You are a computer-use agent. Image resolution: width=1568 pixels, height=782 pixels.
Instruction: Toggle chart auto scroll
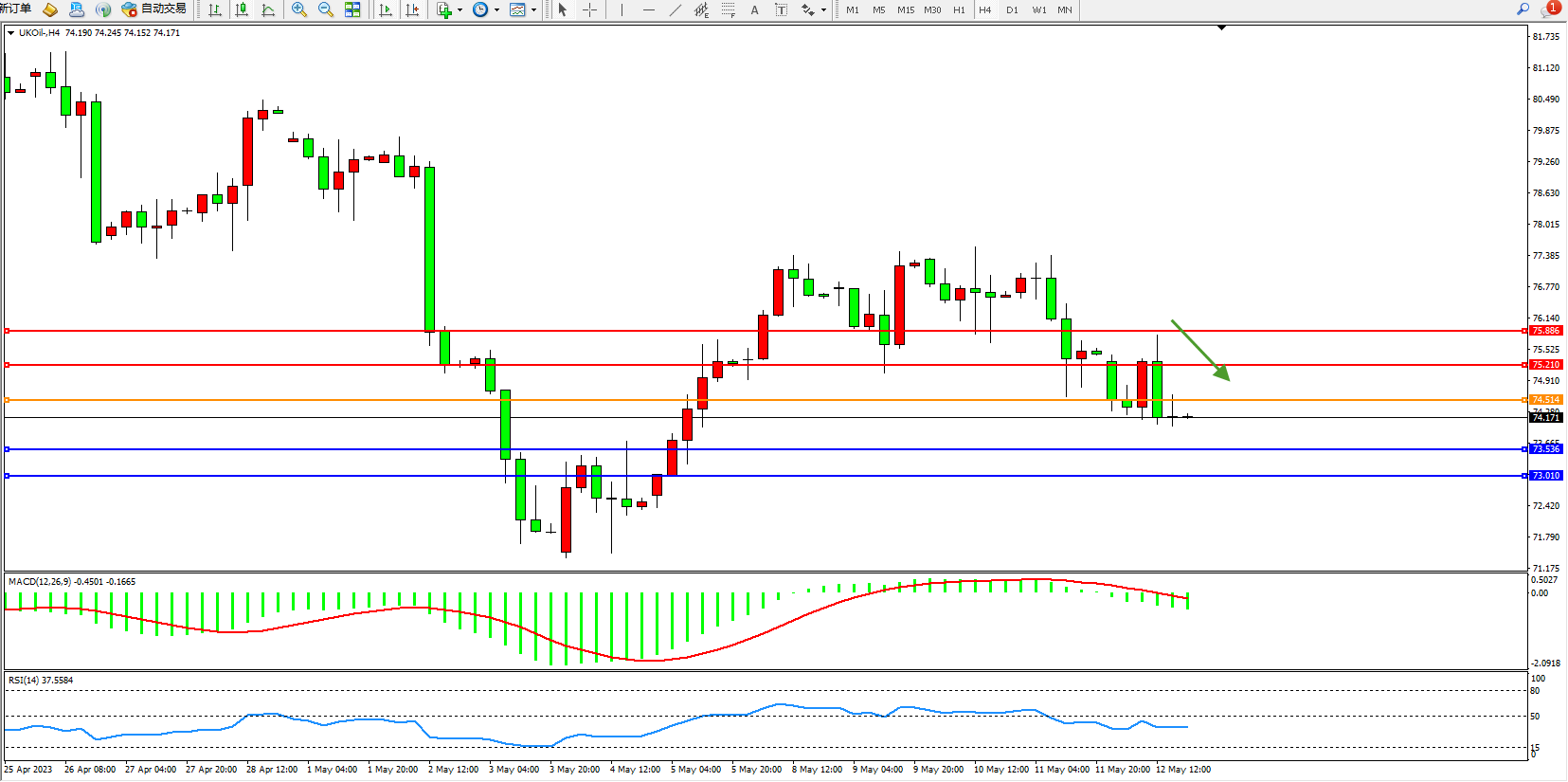click(386, 9)
